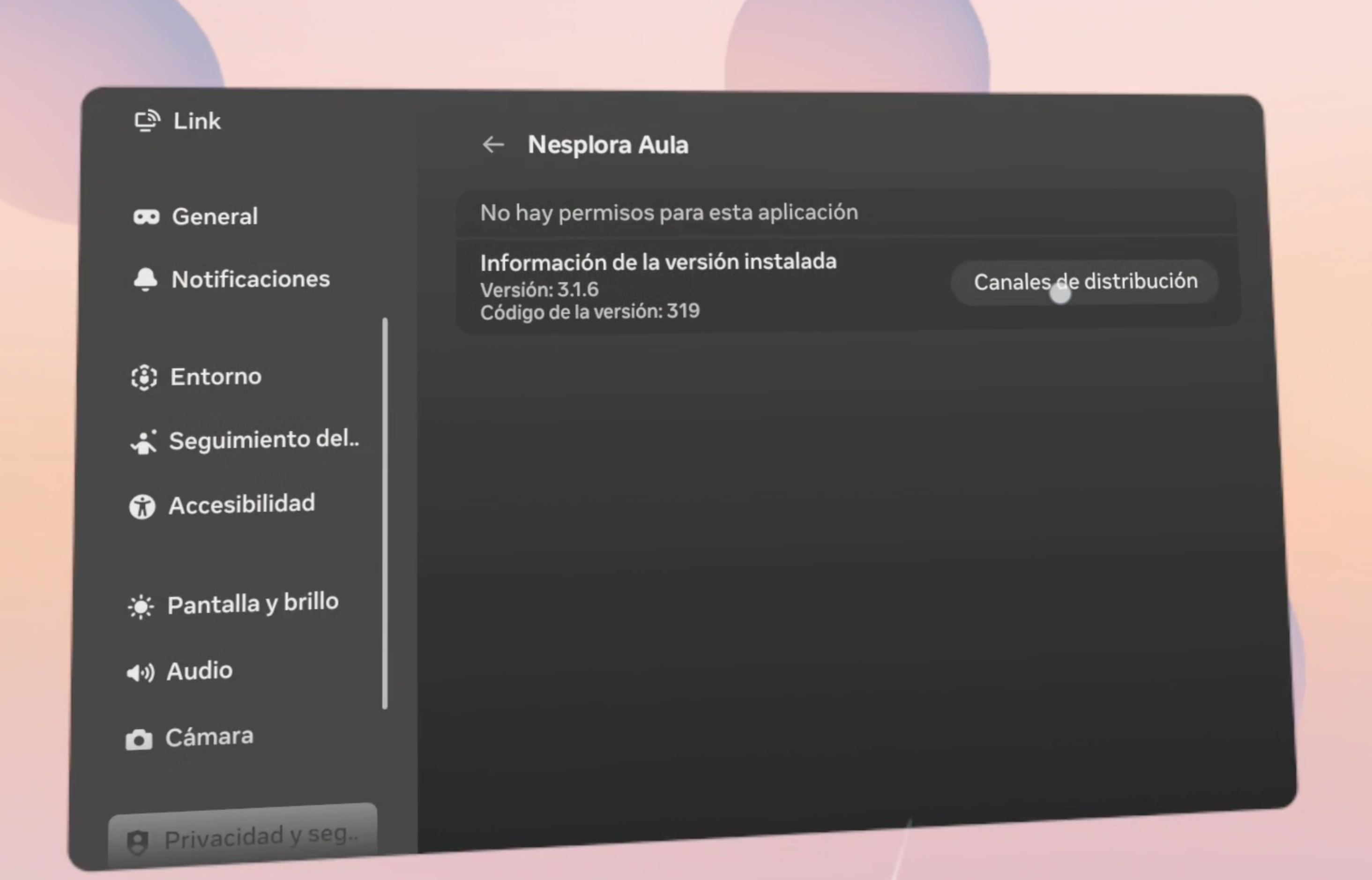1372x880 pixels.
Task: Click the Audio speaker icon
Action: click(x=140, y=673)
